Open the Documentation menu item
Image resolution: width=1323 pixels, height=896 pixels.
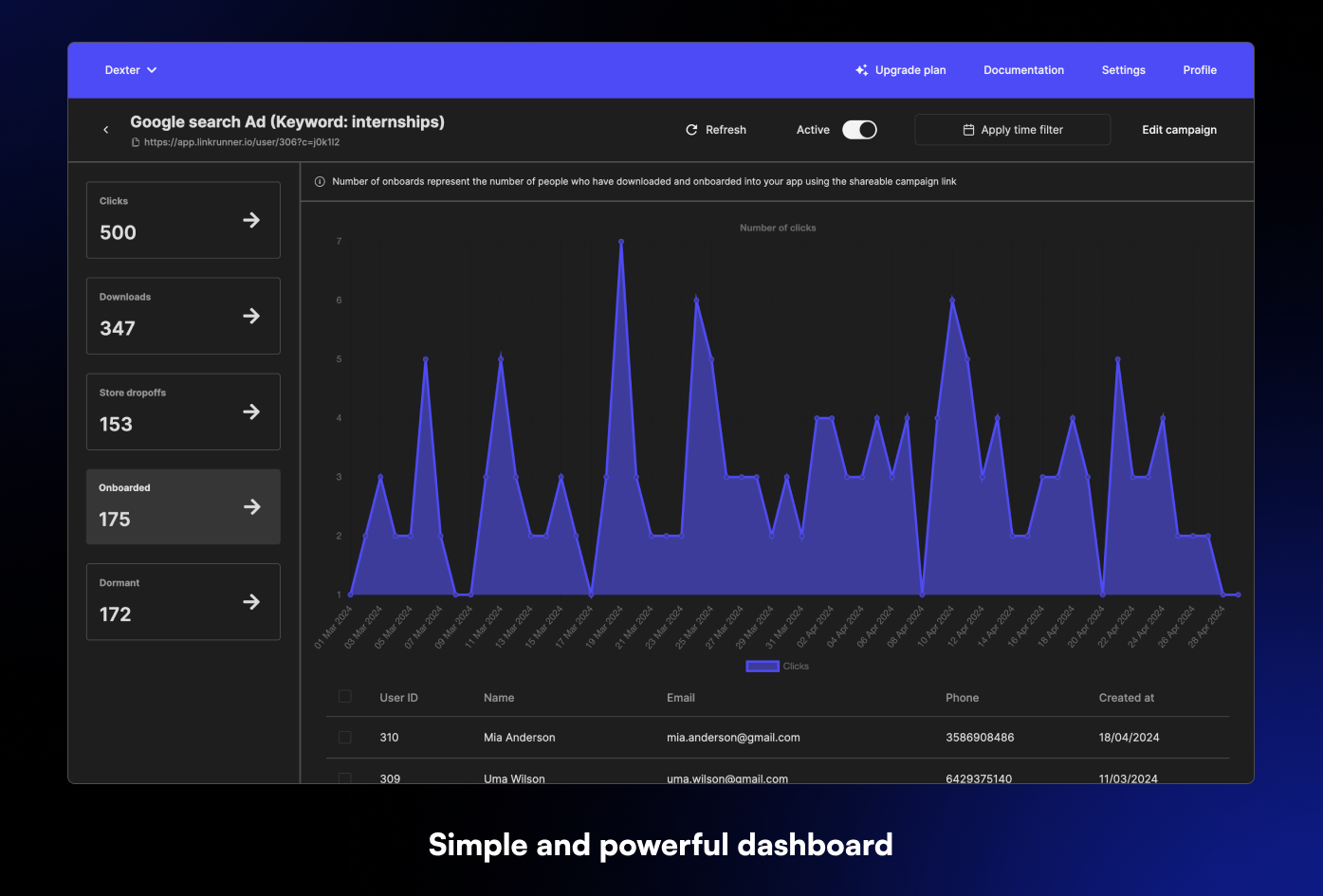tap(1023, 69)
